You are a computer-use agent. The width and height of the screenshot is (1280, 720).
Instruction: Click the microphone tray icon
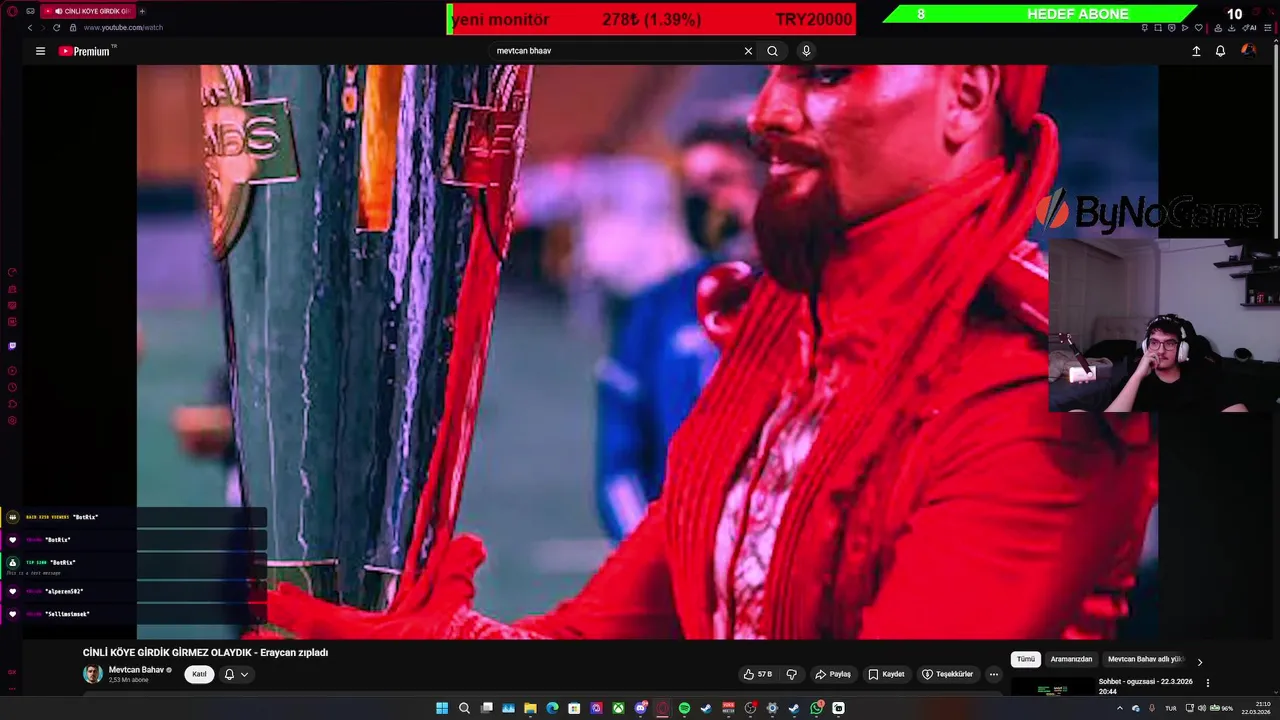coord(1152,708)
